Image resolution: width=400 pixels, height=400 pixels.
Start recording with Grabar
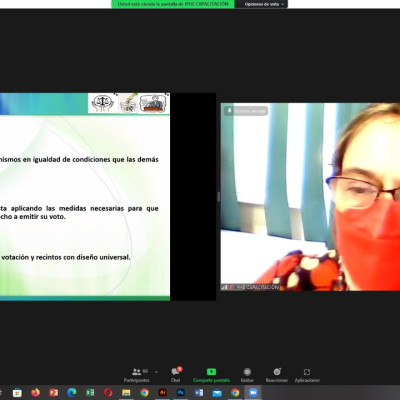(247, 375)
